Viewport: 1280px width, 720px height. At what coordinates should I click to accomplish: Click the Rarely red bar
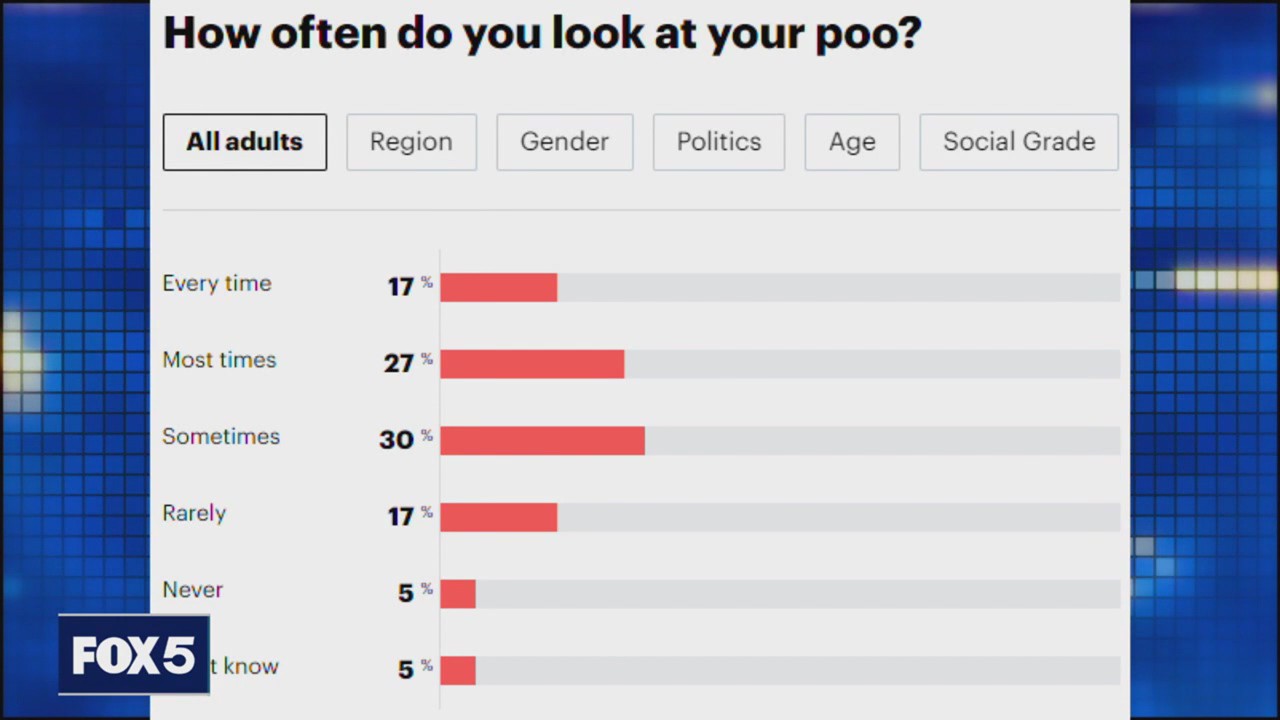pyautogui.click(x=498, y=517)
